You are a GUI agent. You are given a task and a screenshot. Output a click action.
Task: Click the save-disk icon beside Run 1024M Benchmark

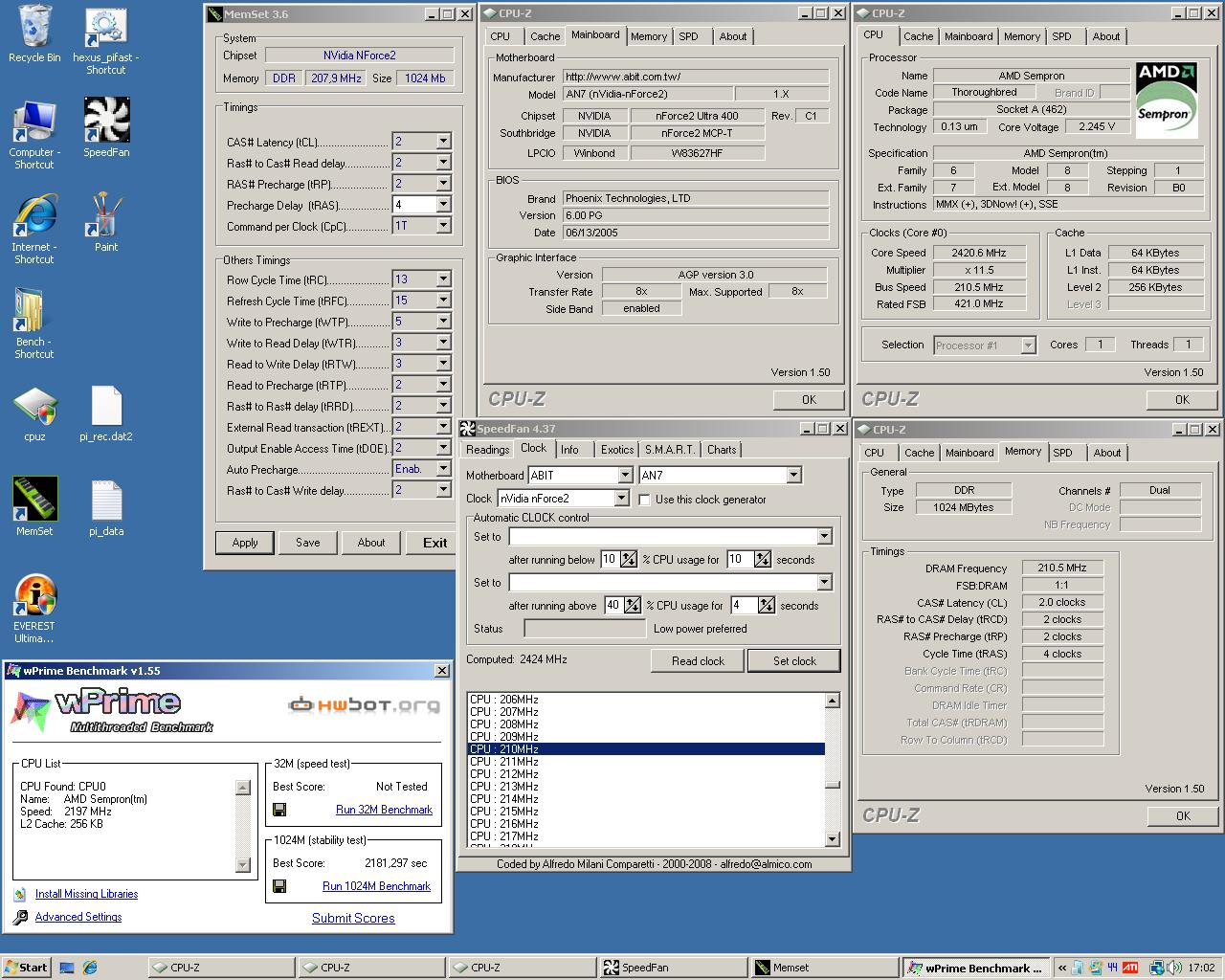pyautogui.click(x=279, y=886)
